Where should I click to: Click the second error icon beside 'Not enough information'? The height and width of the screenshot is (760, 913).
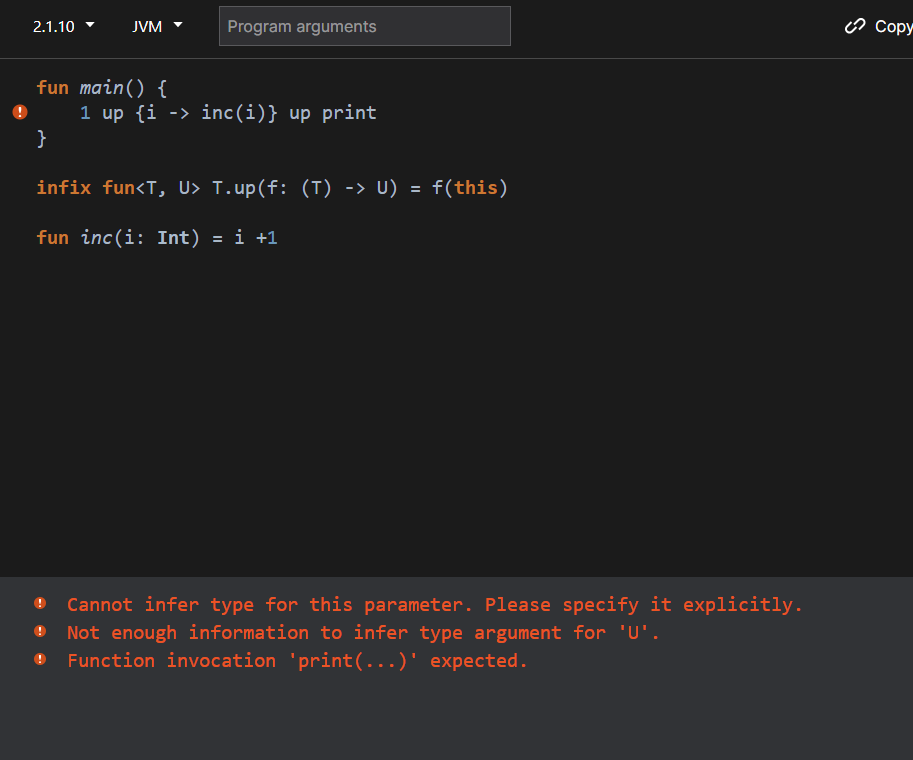[x=40, y=631]
